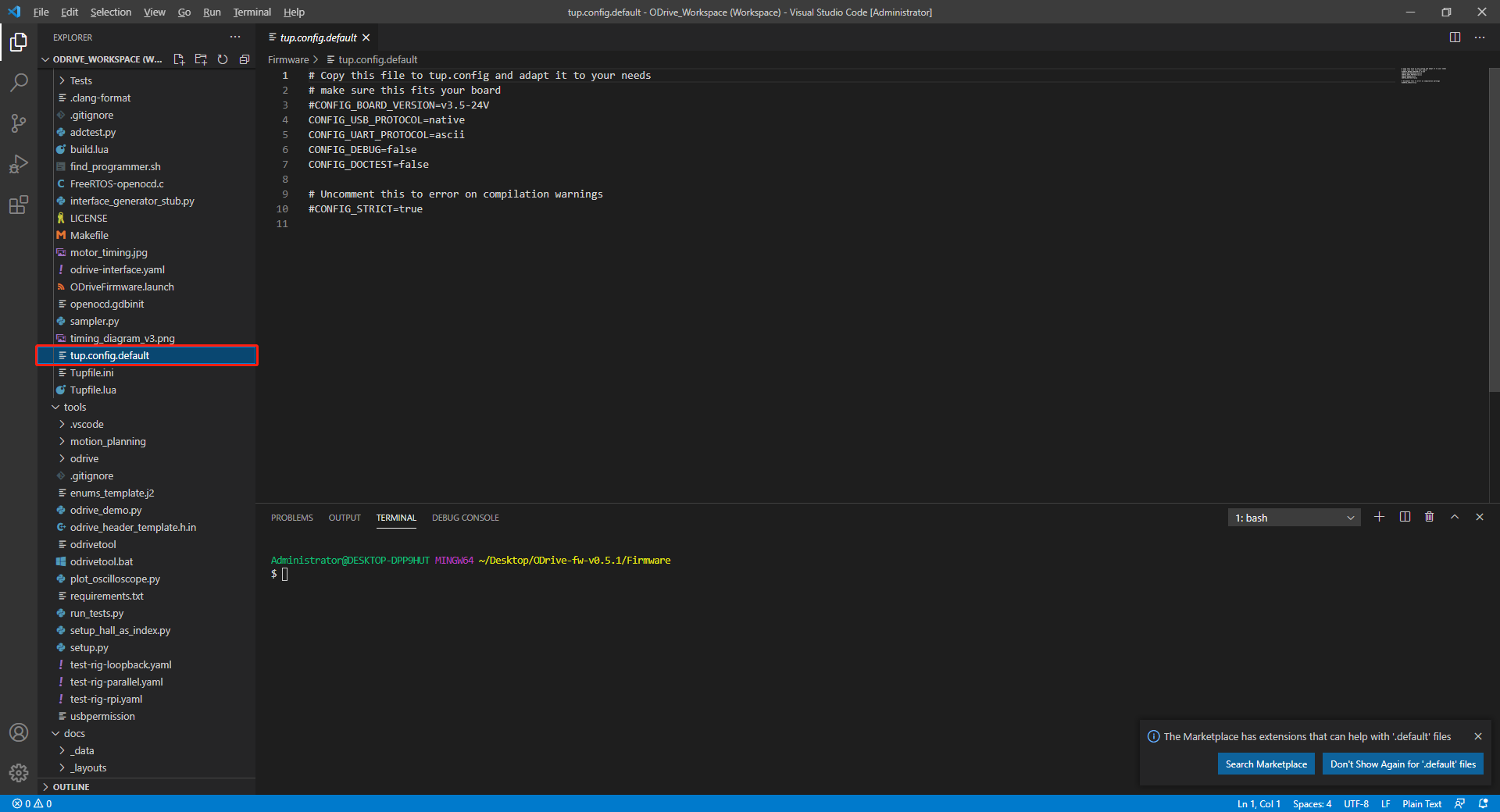Click the Search Marketplace button
This screenshot has width=1500, height=812.
(x=1266, y=764)
